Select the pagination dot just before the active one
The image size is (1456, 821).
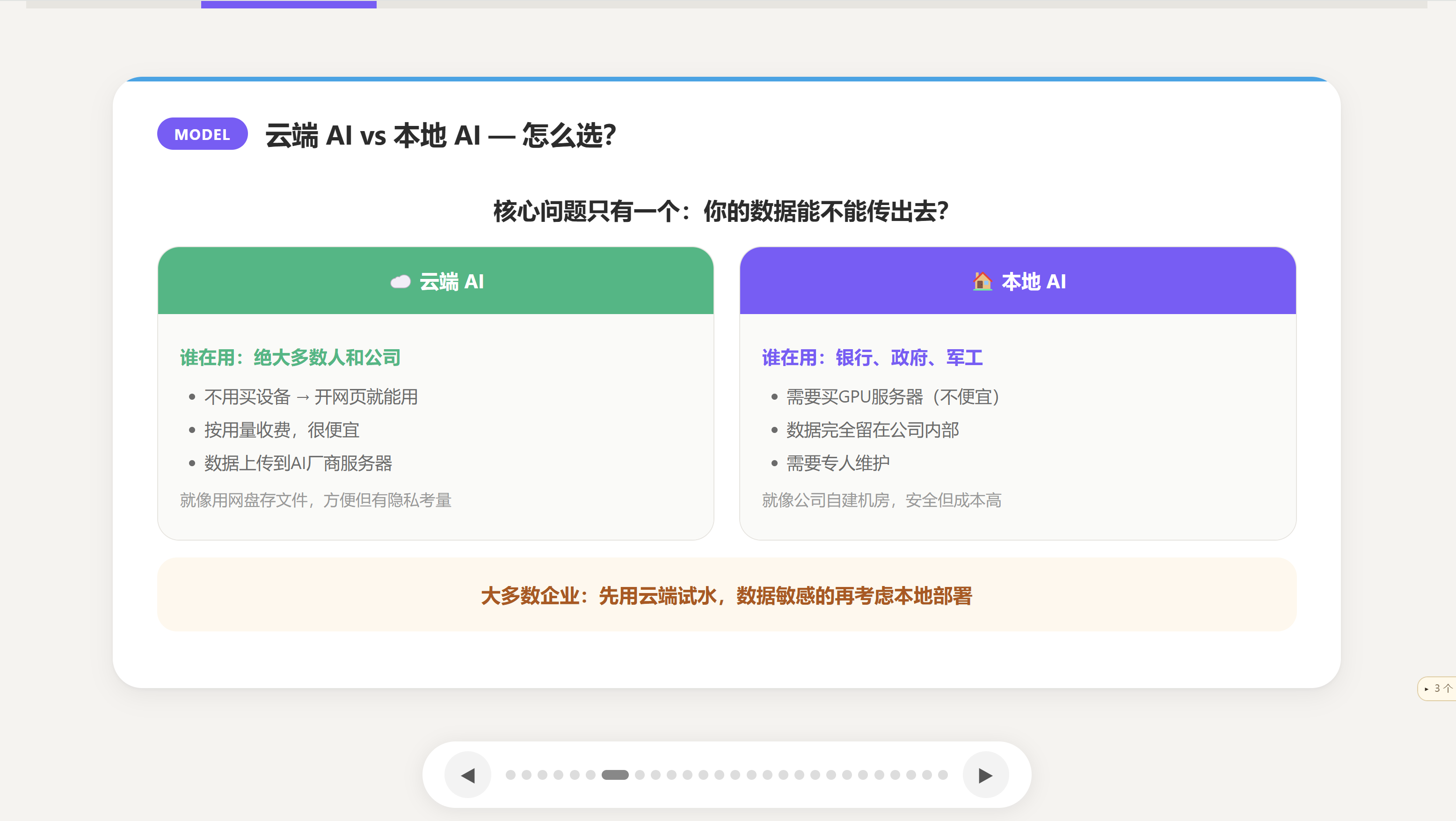pyautogui.click(x=590, y=775)
